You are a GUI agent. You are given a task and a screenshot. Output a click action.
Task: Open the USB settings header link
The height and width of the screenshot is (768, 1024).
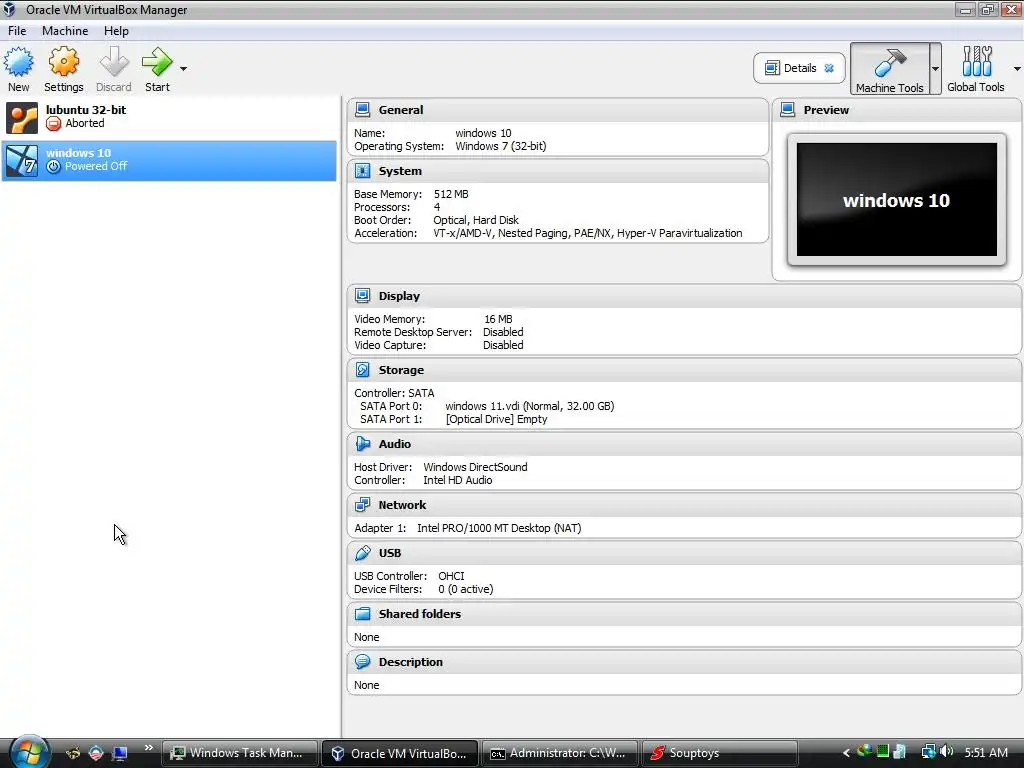390,553
